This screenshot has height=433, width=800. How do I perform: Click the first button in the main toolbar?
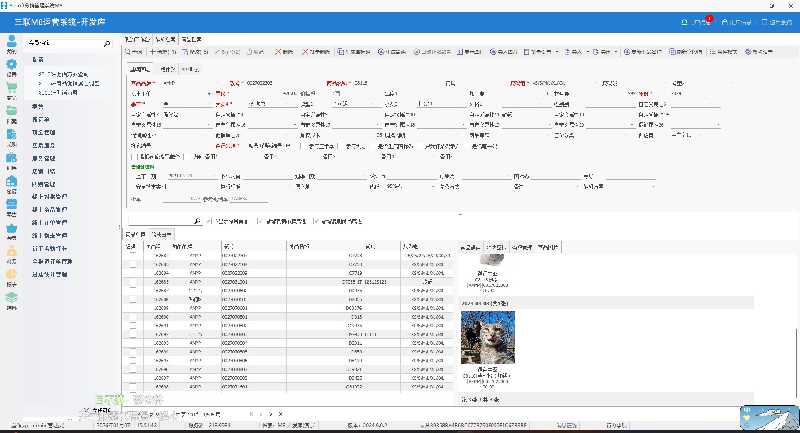(134, 50)
